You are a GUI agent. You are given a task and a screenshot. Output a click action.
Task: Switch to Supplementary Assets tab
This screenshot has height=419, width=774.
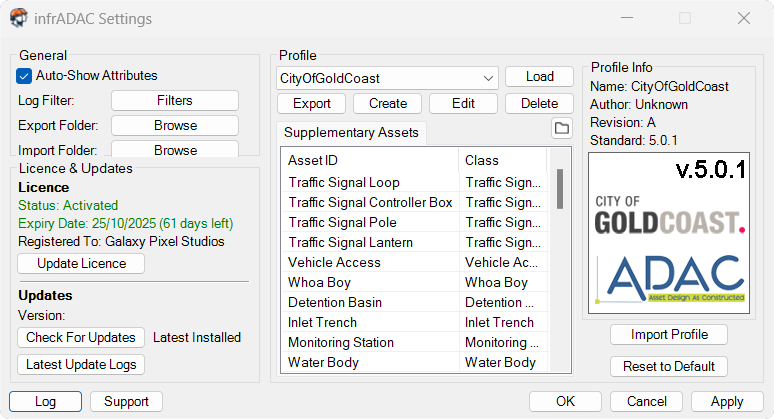click(x=351, y=133)
